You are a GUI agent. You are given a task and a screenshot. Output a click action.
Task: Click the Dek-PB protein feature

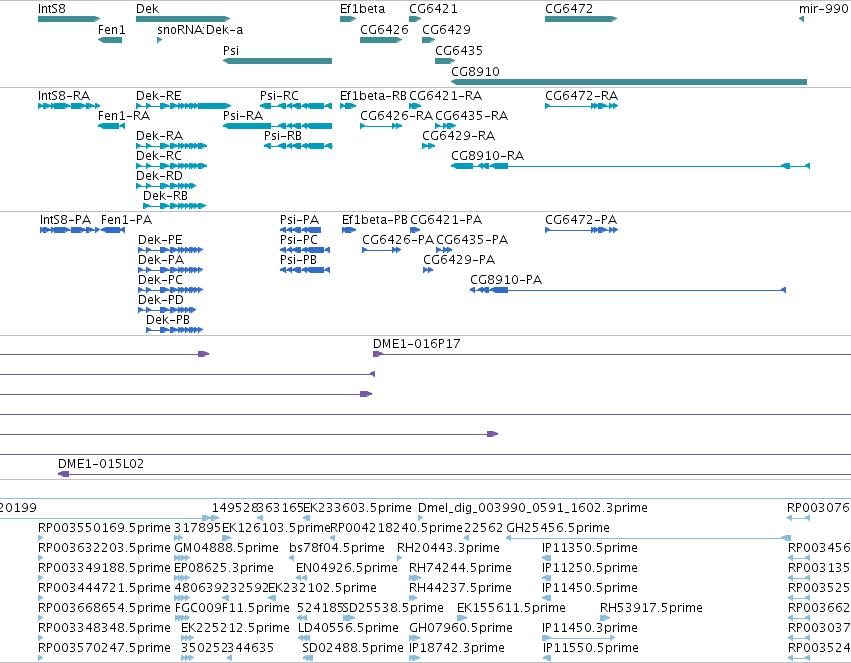(x=174, y=330)
